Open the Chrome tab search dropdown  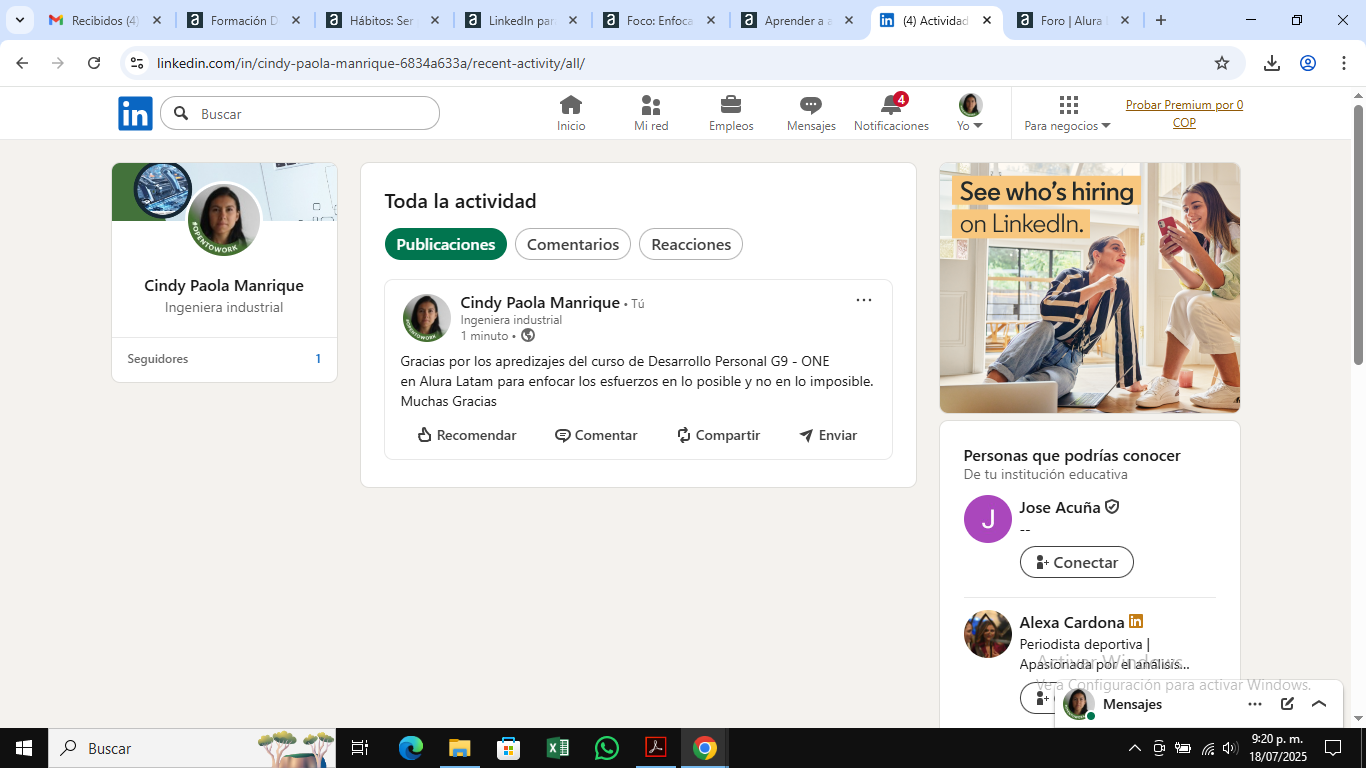click(x=19, y=20)
